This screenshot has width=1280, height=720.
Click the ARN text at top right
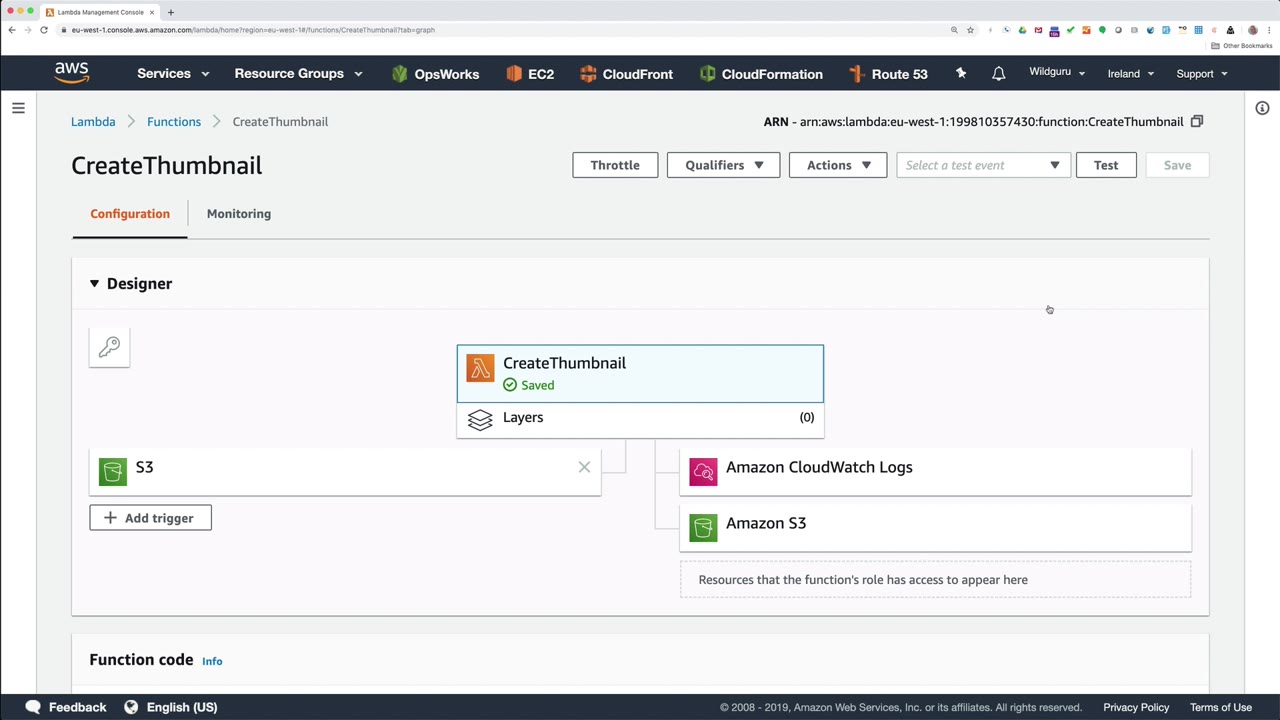[973, 122]
